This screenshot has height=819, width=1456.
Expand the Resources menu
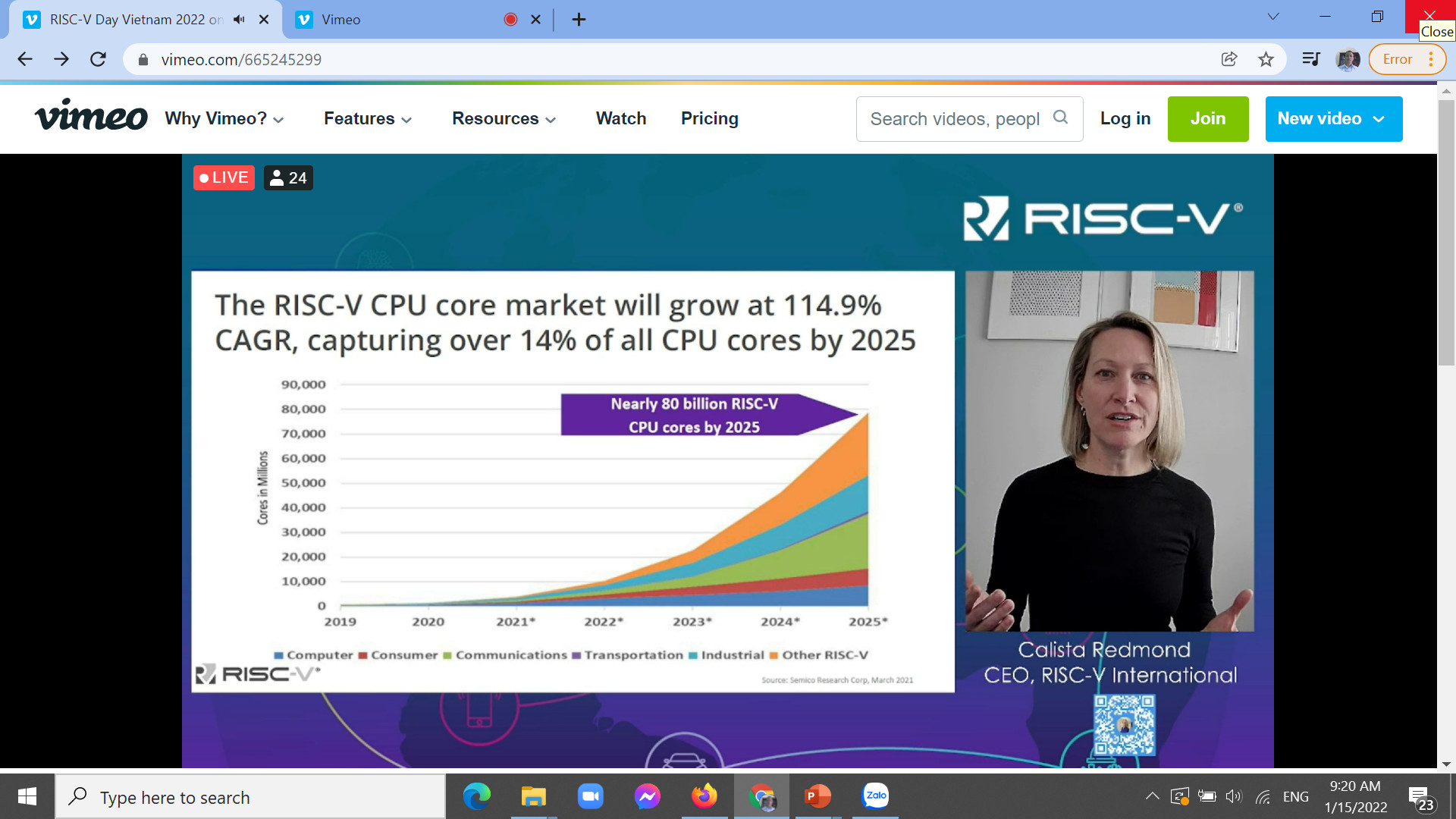[x=504, y=119]
